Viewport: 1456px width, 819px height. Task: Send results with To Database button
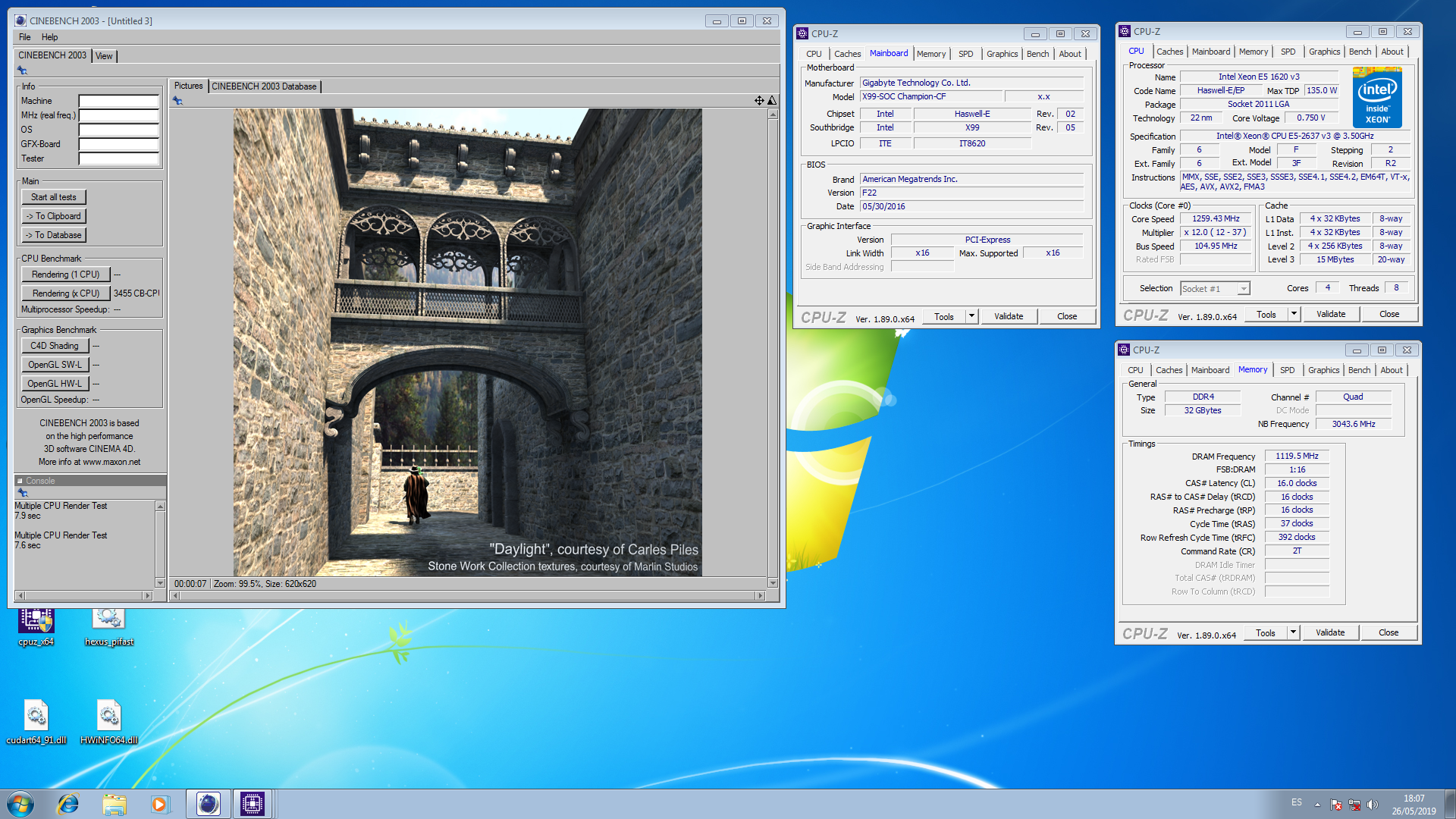point(53,235)
